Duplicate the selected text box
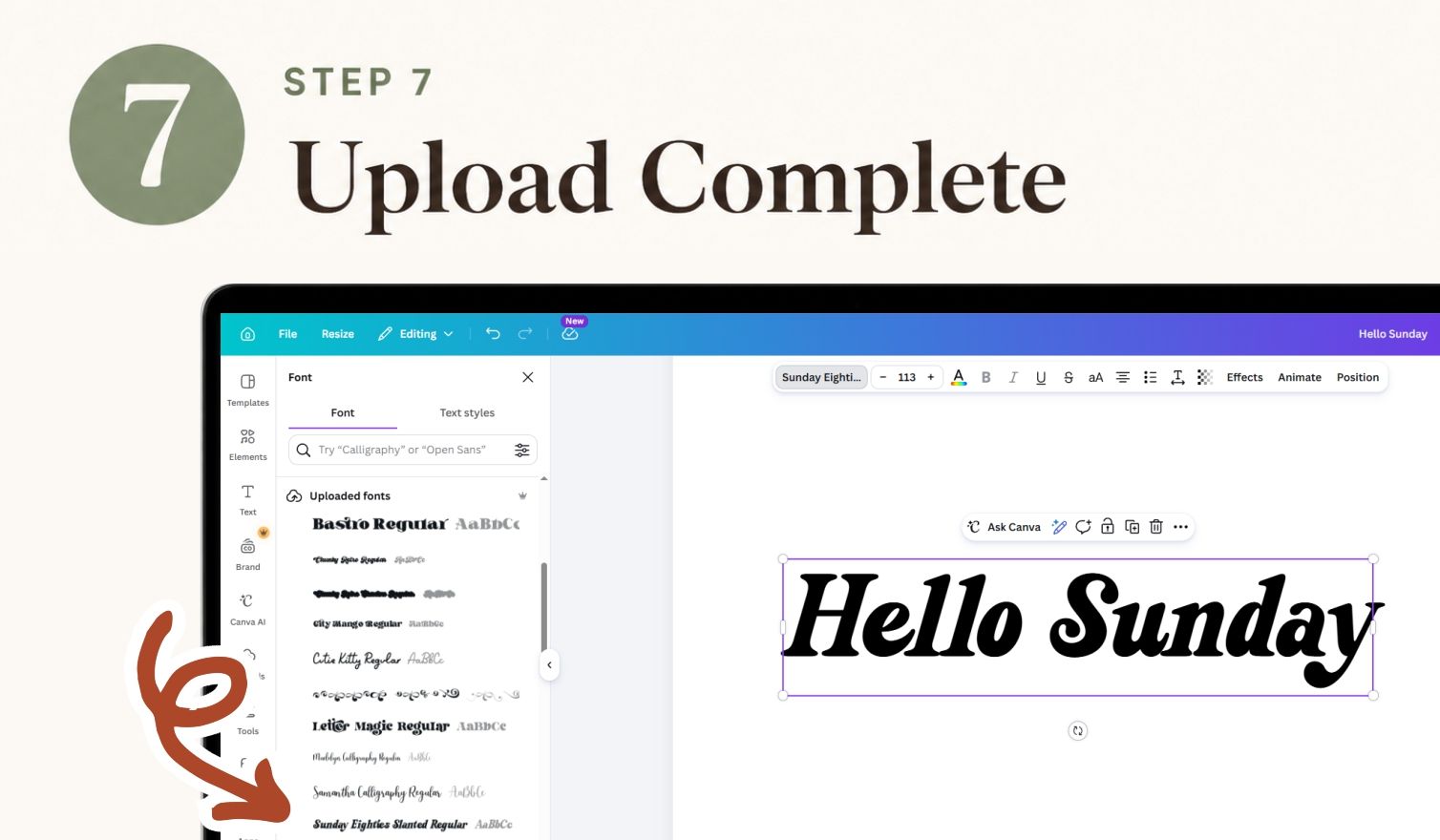The height and width of the screenshot is (840, 1440). [1132, 527]
